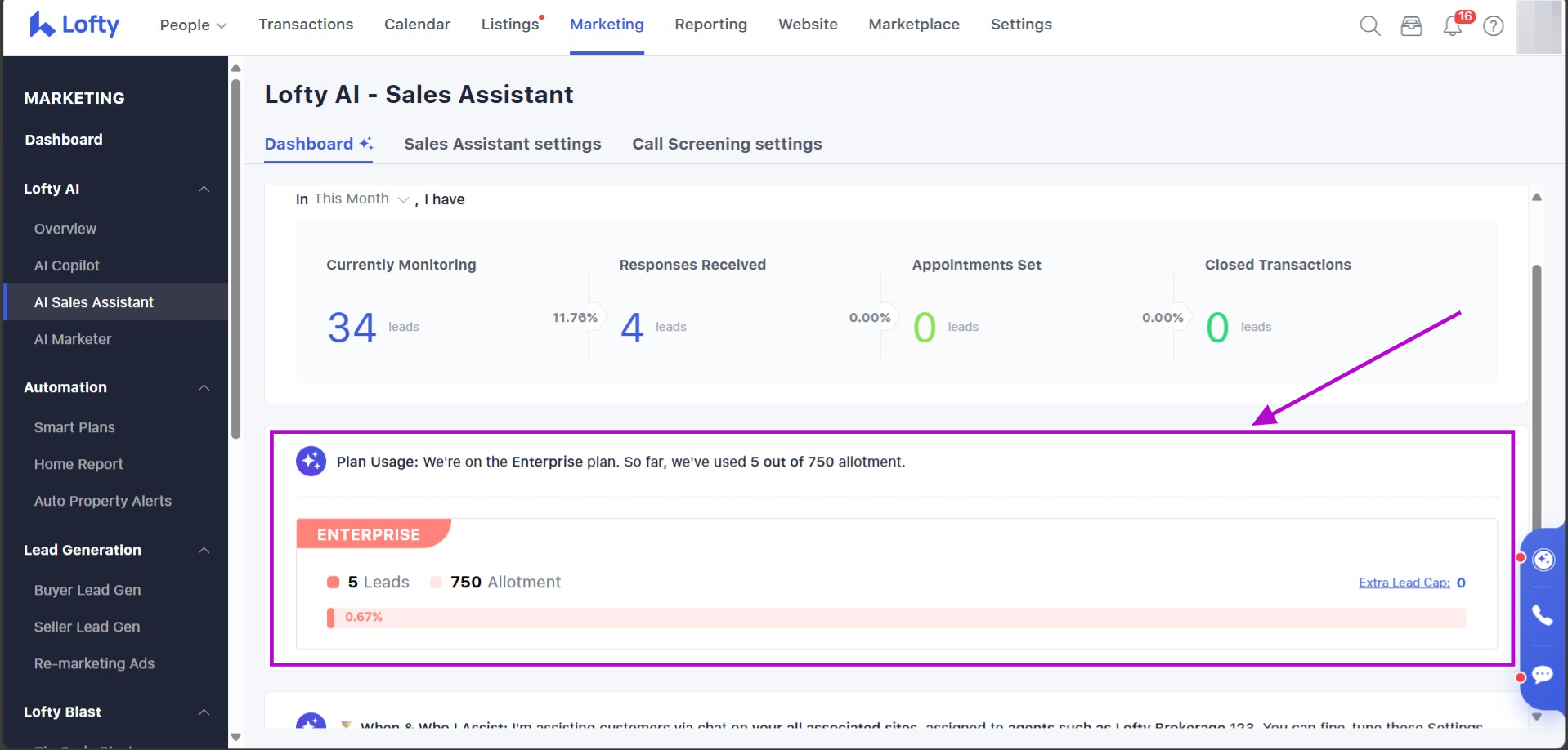Select AI Sales Assistant in sidebar

(115, 302)
